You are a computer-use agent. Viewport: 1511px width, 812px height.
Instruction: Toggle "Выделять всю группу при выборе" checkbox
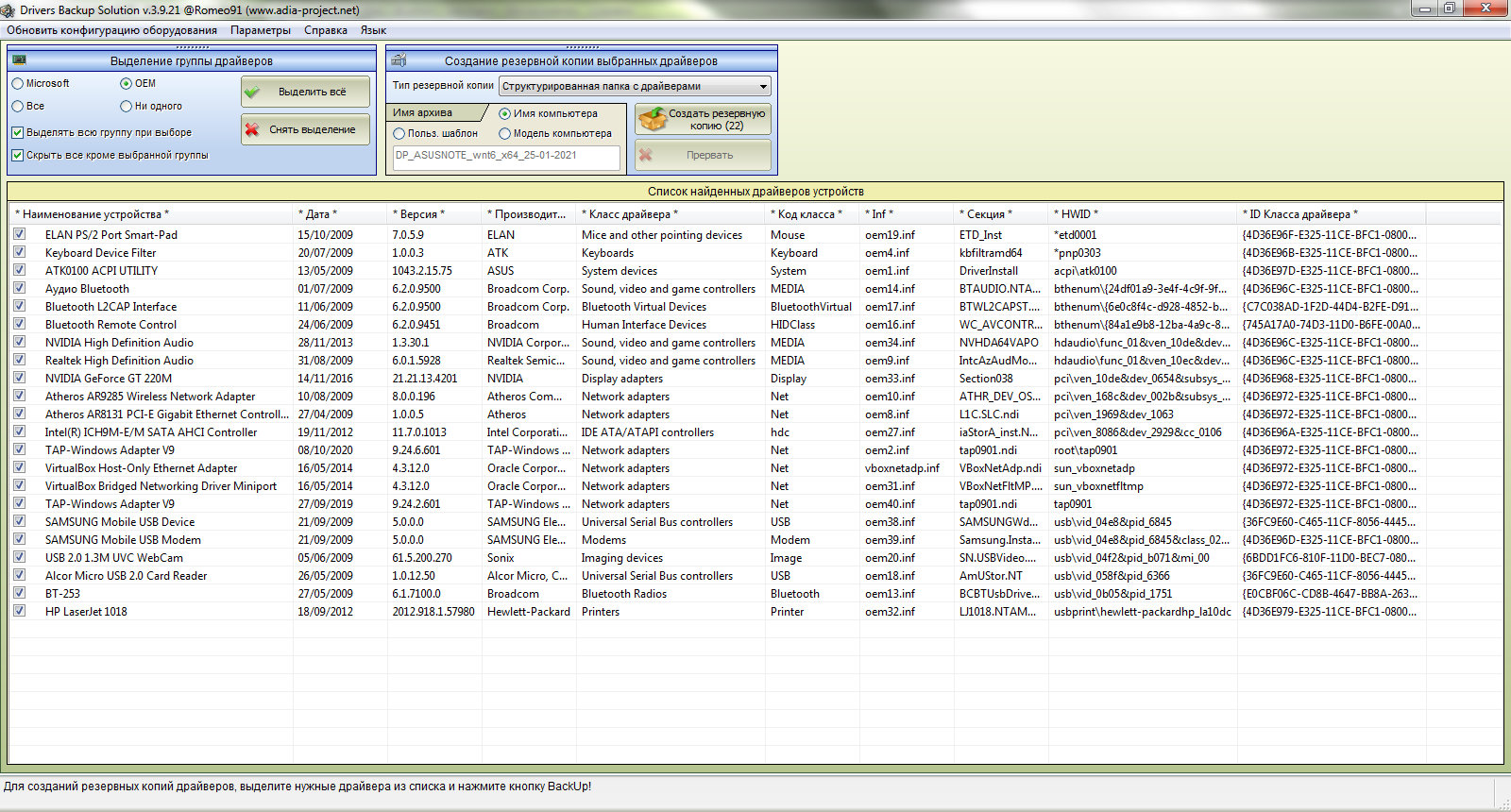tap(17, 132)
